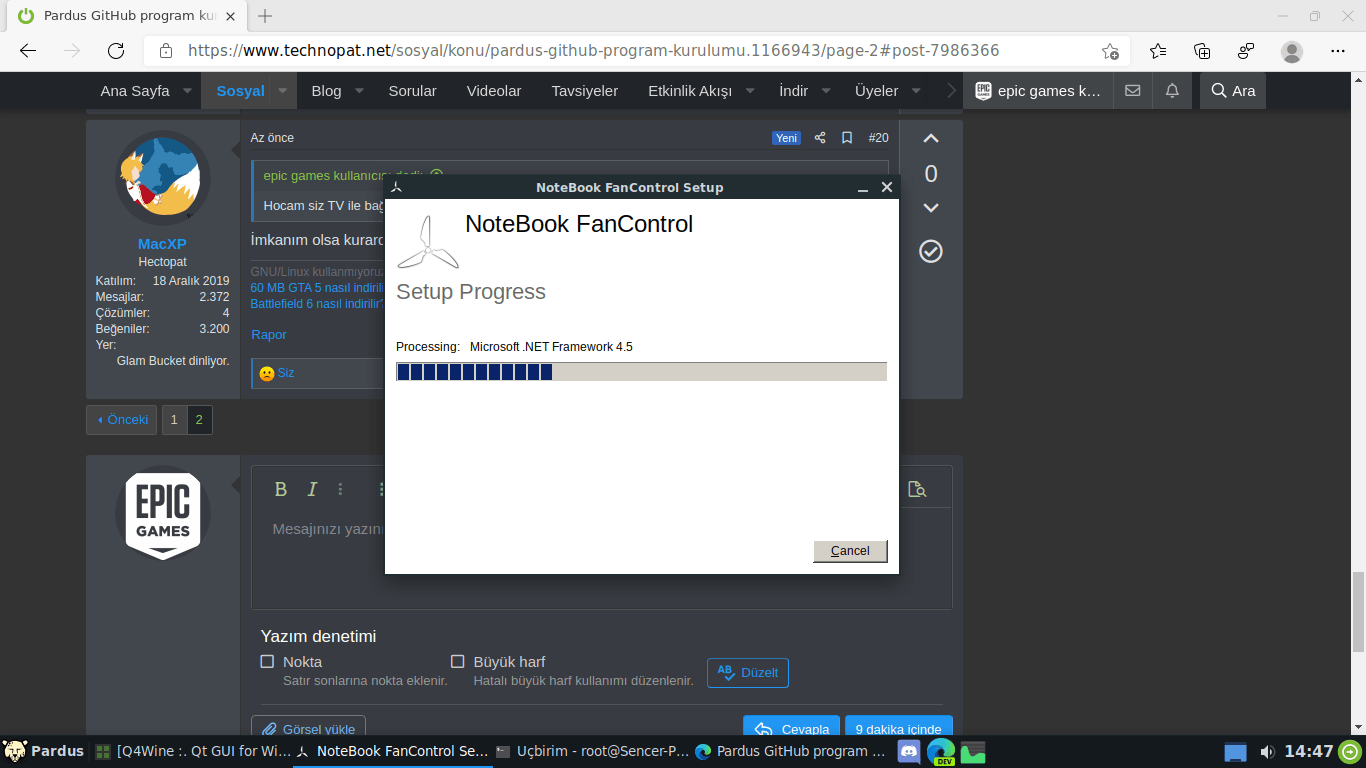The height and width of the screenshot is (768, 1366).
Task: Expand the Sosyal dropdown arrow
Action: (283, 91)
